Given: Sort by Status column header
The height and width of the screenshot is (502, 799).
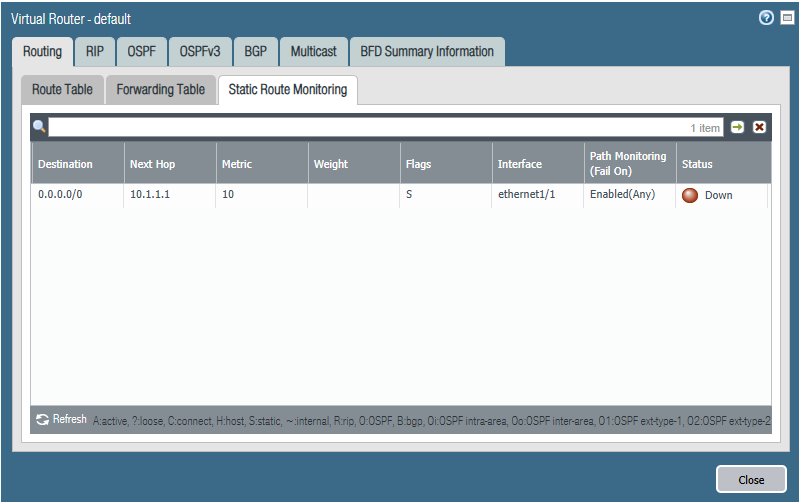Looking at the screenshot, I should 724,164.
